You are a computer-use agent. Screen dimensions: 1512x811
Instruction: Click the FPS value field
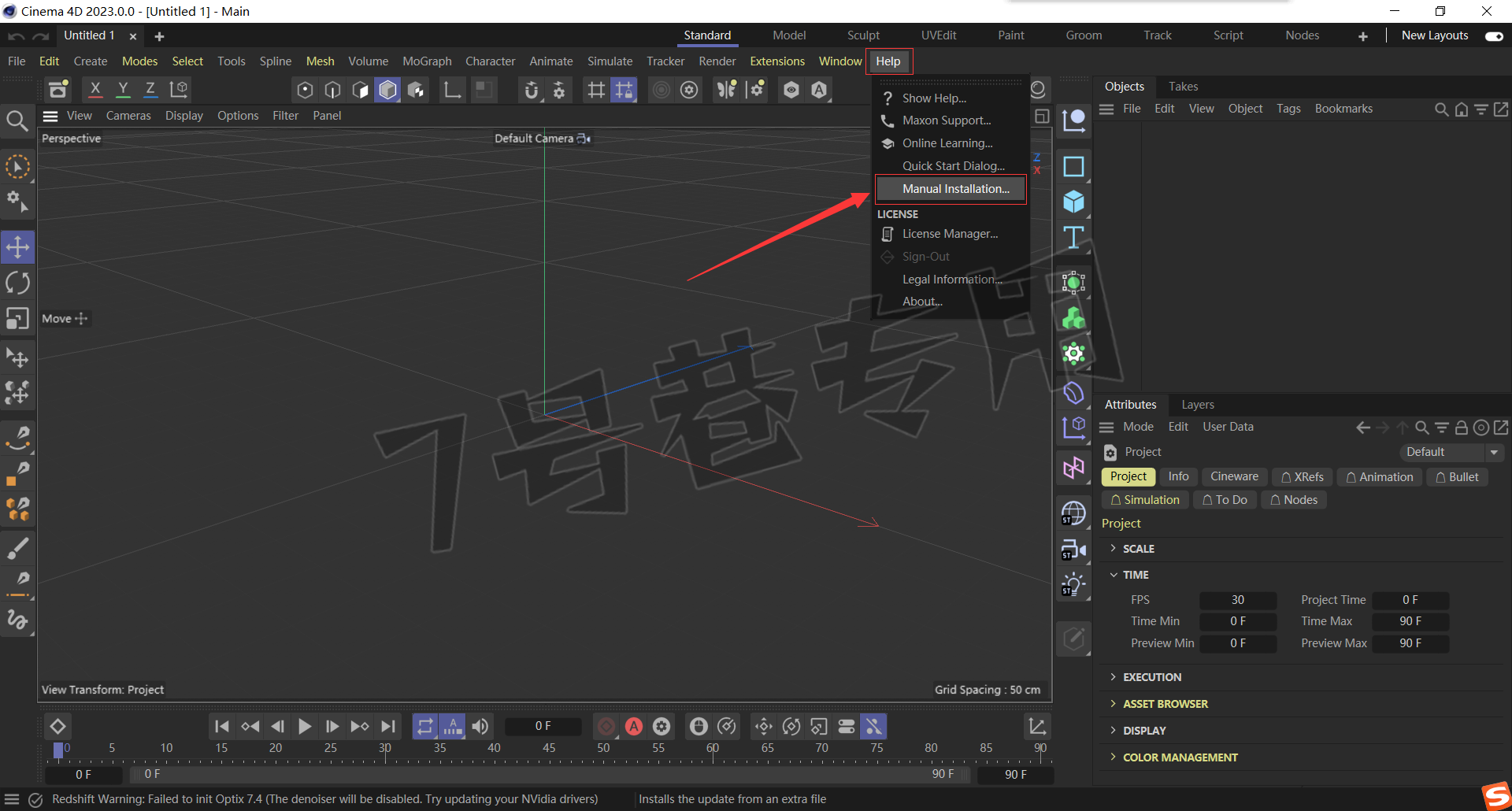coord(1238,600)
